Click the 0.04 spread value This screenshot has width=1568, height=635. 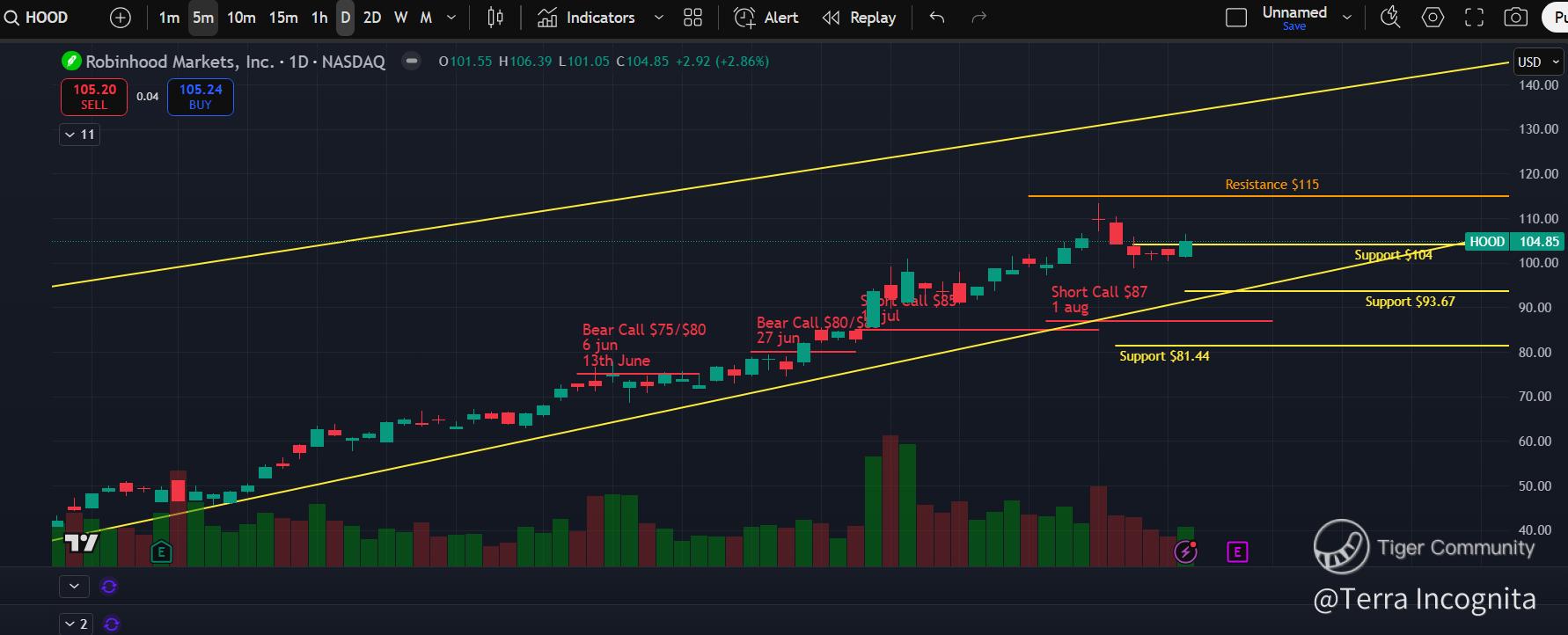148,97
